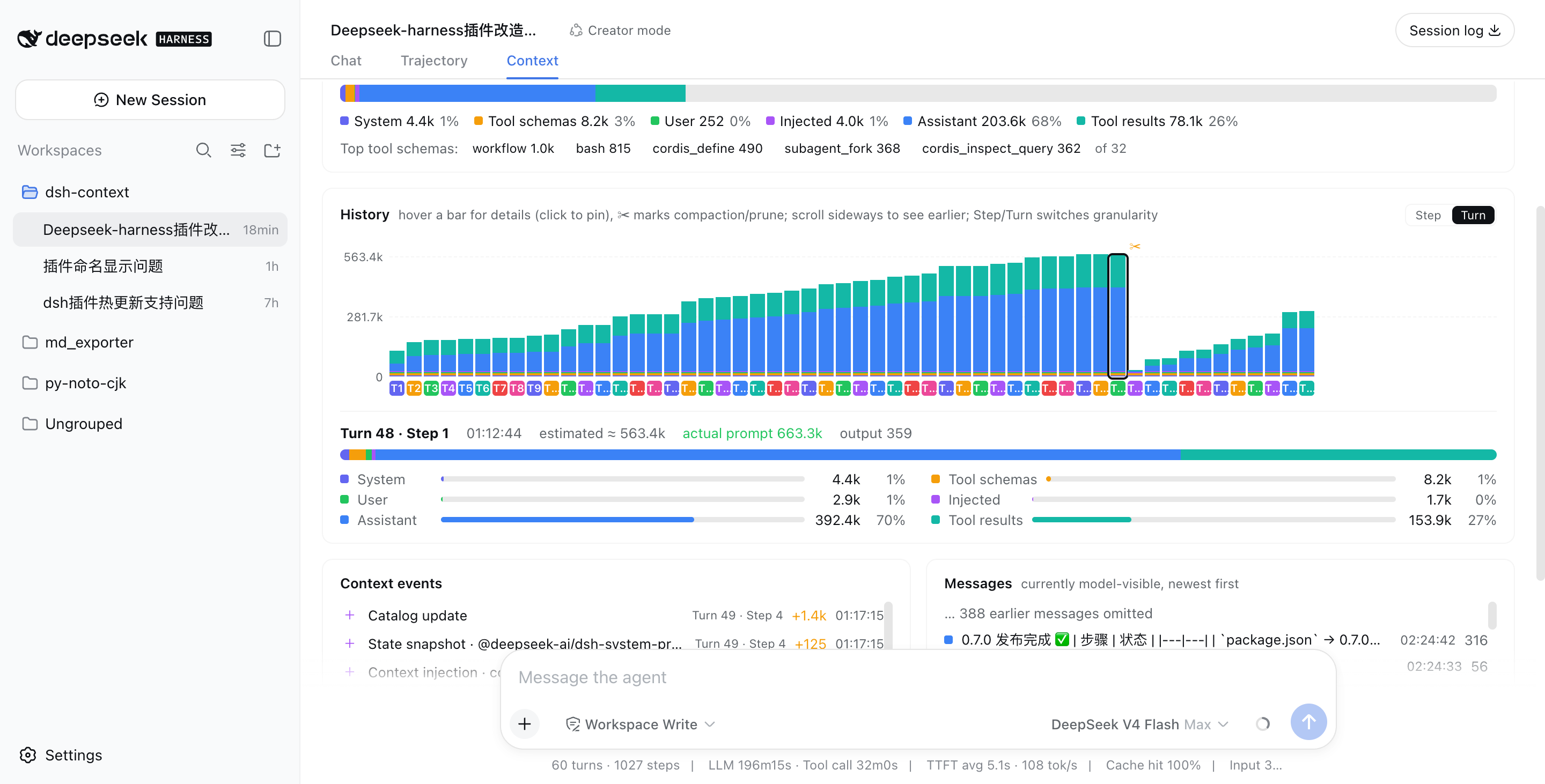The image size is (1545, 784).
Task: Click the plus attach button in composer
Action: click(524, 723)
